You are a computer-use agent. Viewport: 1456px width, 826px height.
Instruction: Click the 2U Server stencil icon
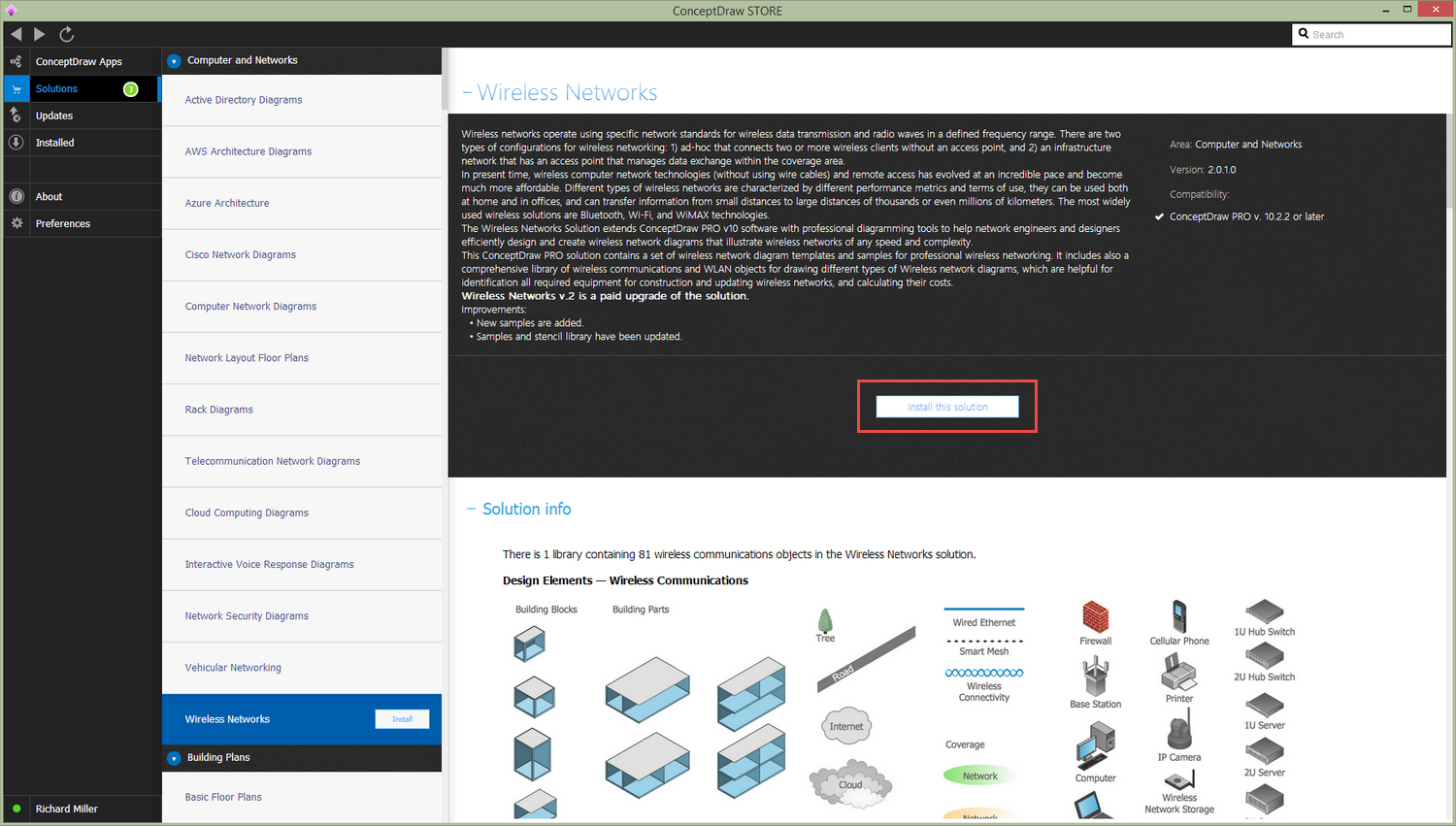[x=1265, y=751]
